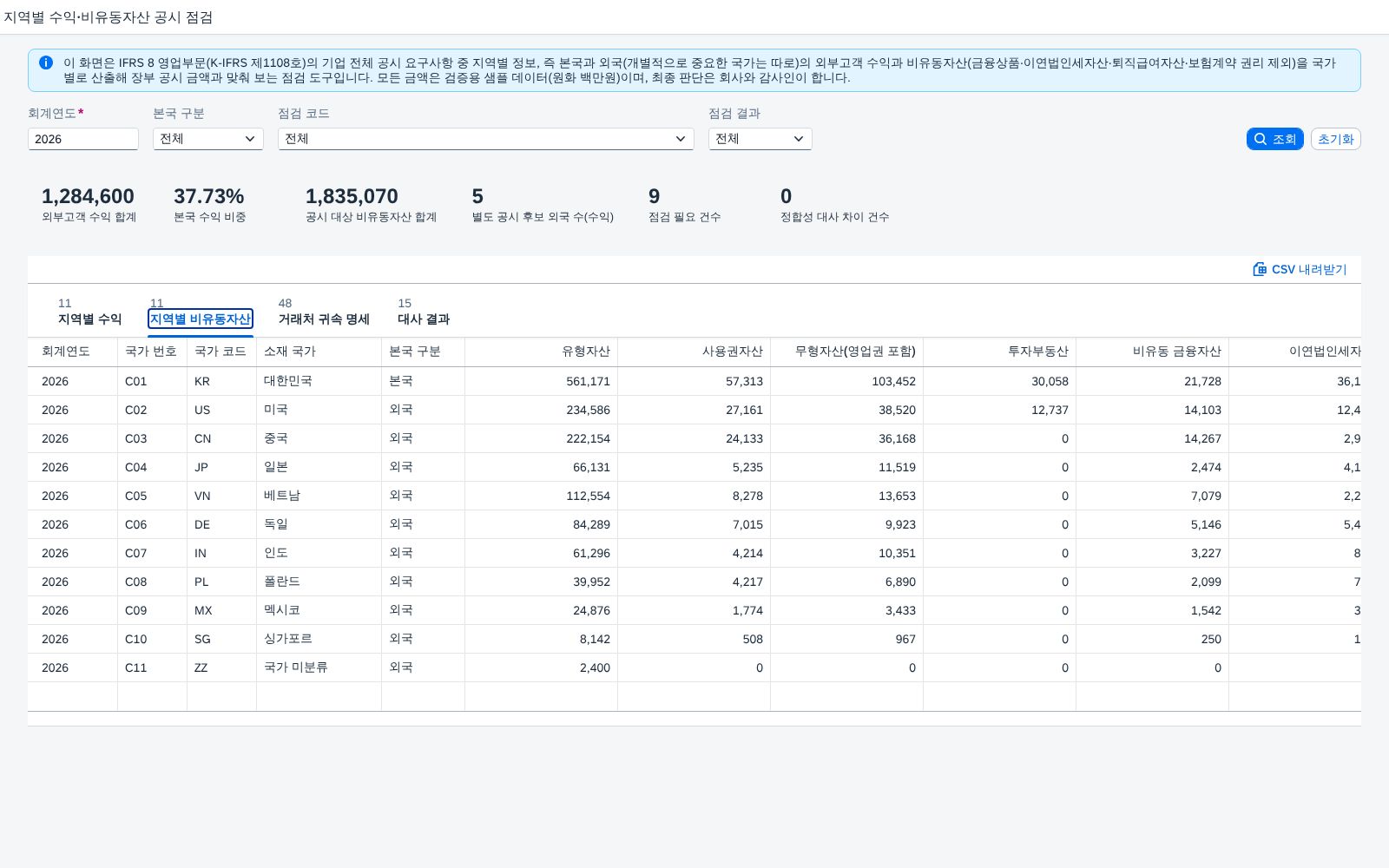
Task: Focus the 회계연도 input field
Action: [x=83, y=139]
